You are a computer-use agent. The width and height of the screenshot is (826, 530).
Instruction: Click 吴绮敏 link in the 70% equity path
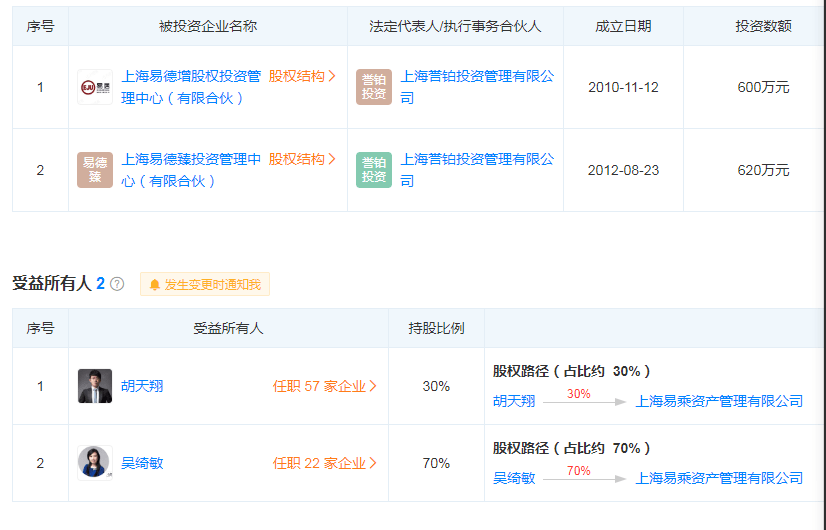click(514, 478)
